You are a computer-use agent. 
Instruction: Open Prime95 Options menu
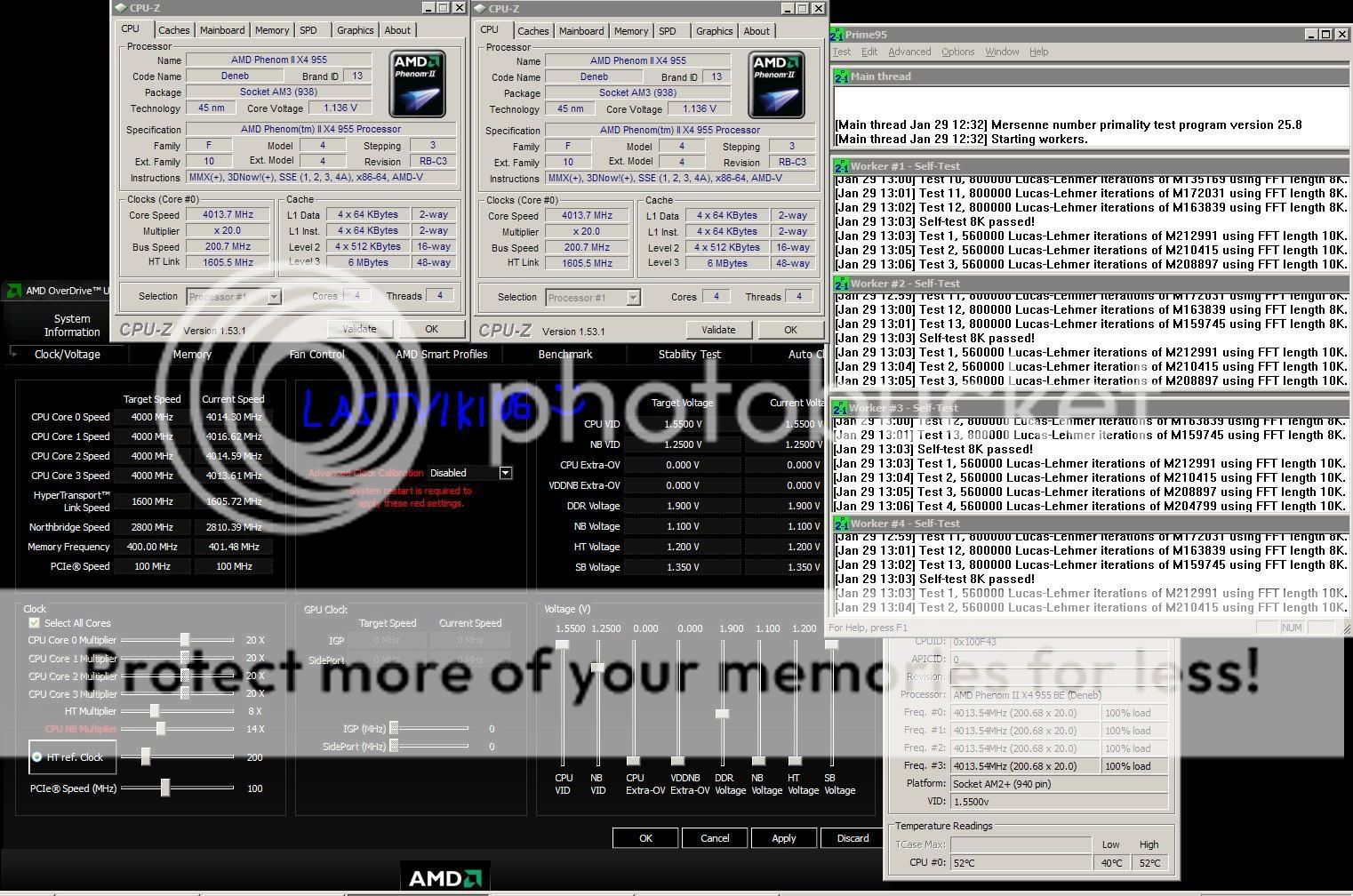[957, 52]
